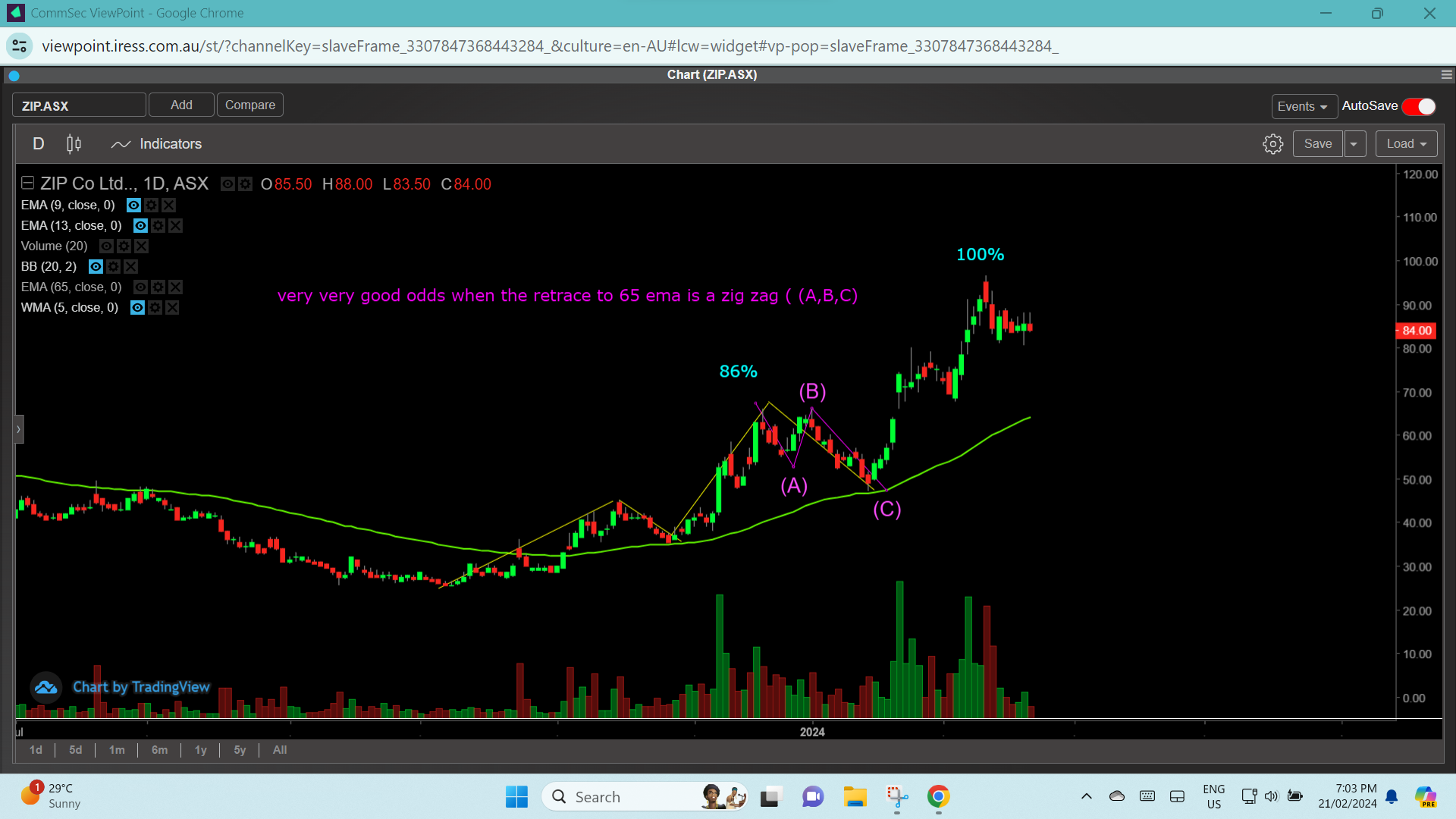Remove the EMA (9, close, 0) indicator

tap(168, 206)
